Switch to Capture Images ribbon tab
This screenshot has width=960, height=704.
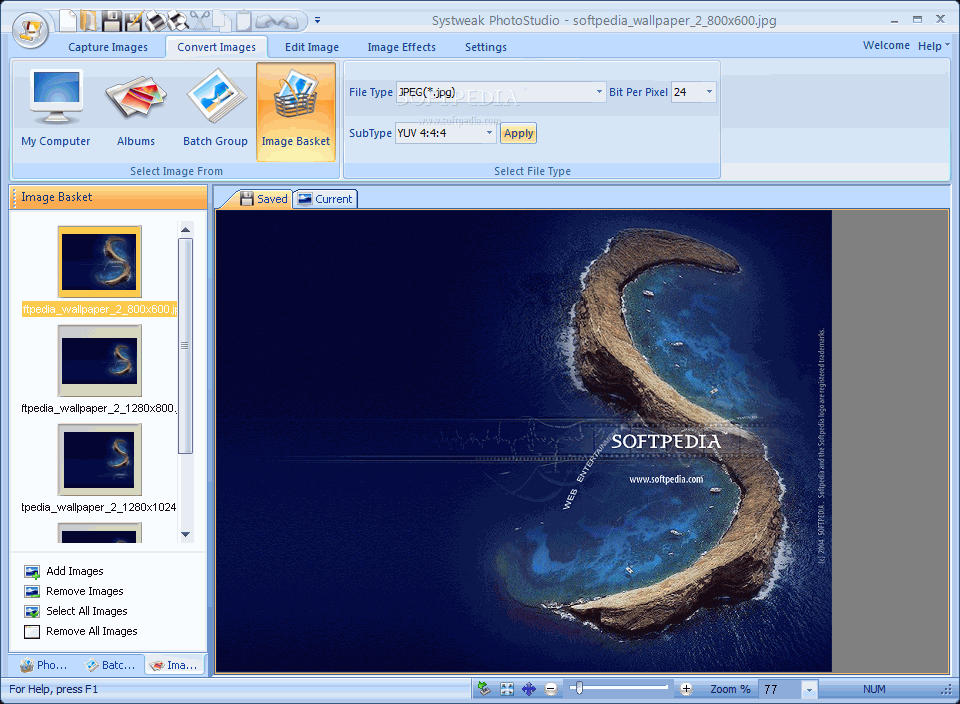pyautogui.click(x=108, y=47)
